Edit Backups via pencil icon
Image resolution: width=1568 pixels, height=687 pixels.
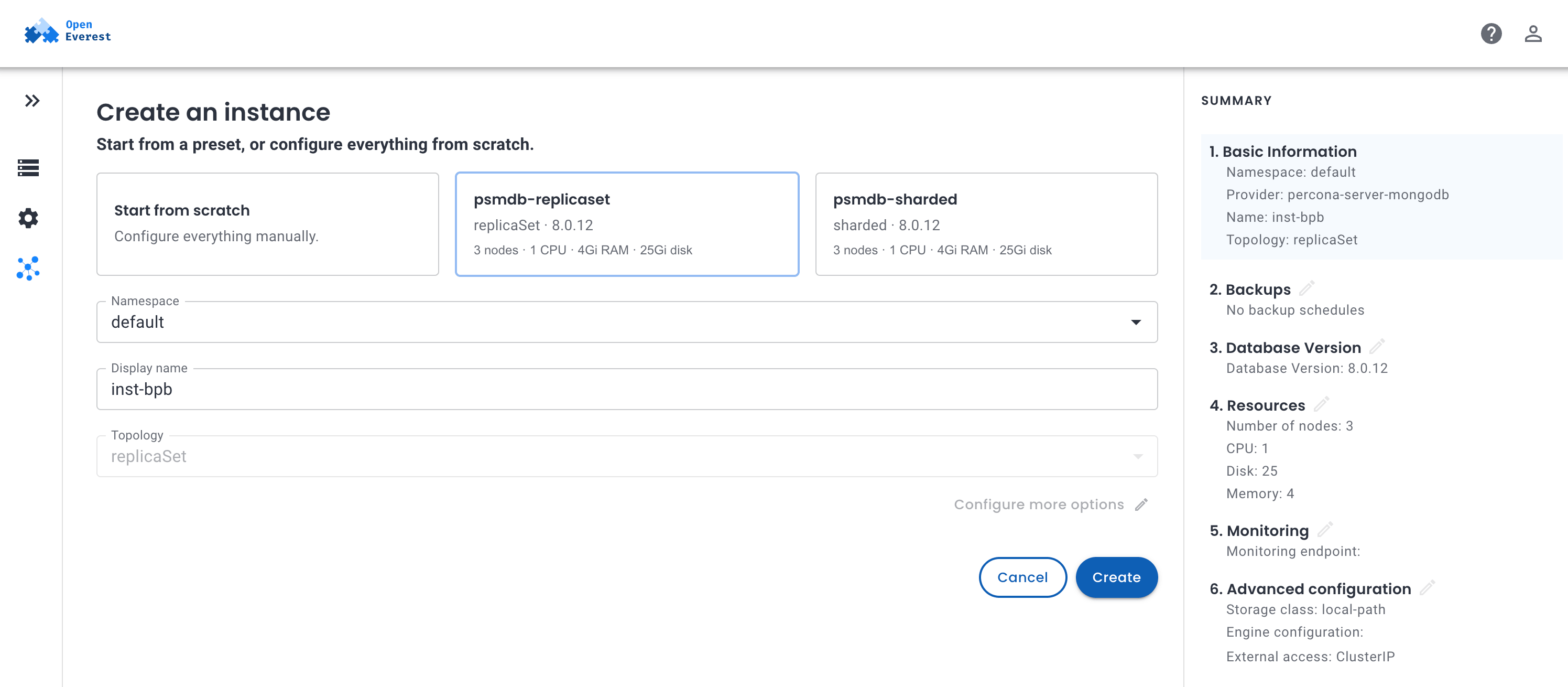[x=1307, y=288]
